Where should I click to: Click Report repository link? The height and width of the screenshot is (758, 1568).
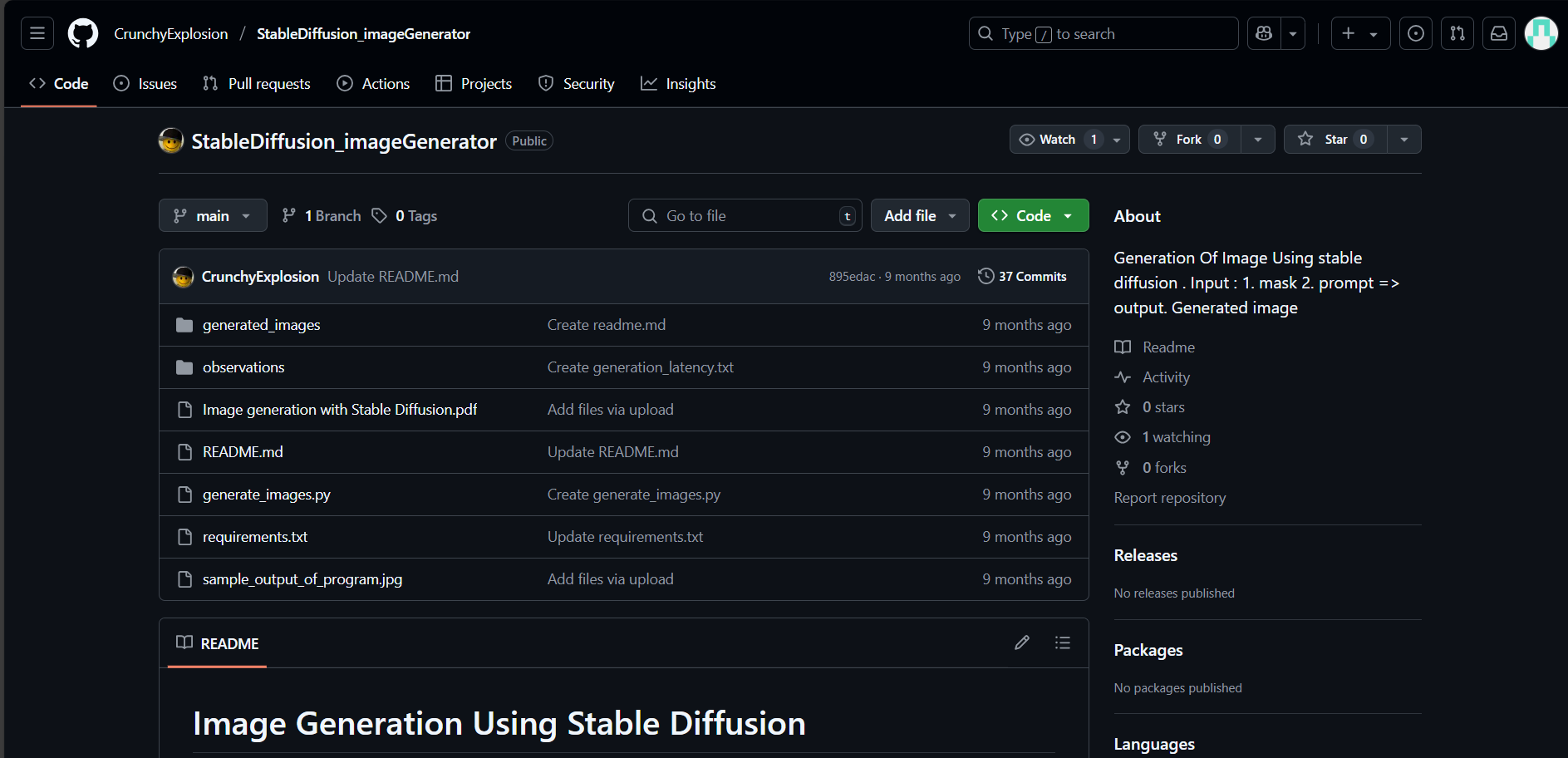click(x=1170, y=498)
